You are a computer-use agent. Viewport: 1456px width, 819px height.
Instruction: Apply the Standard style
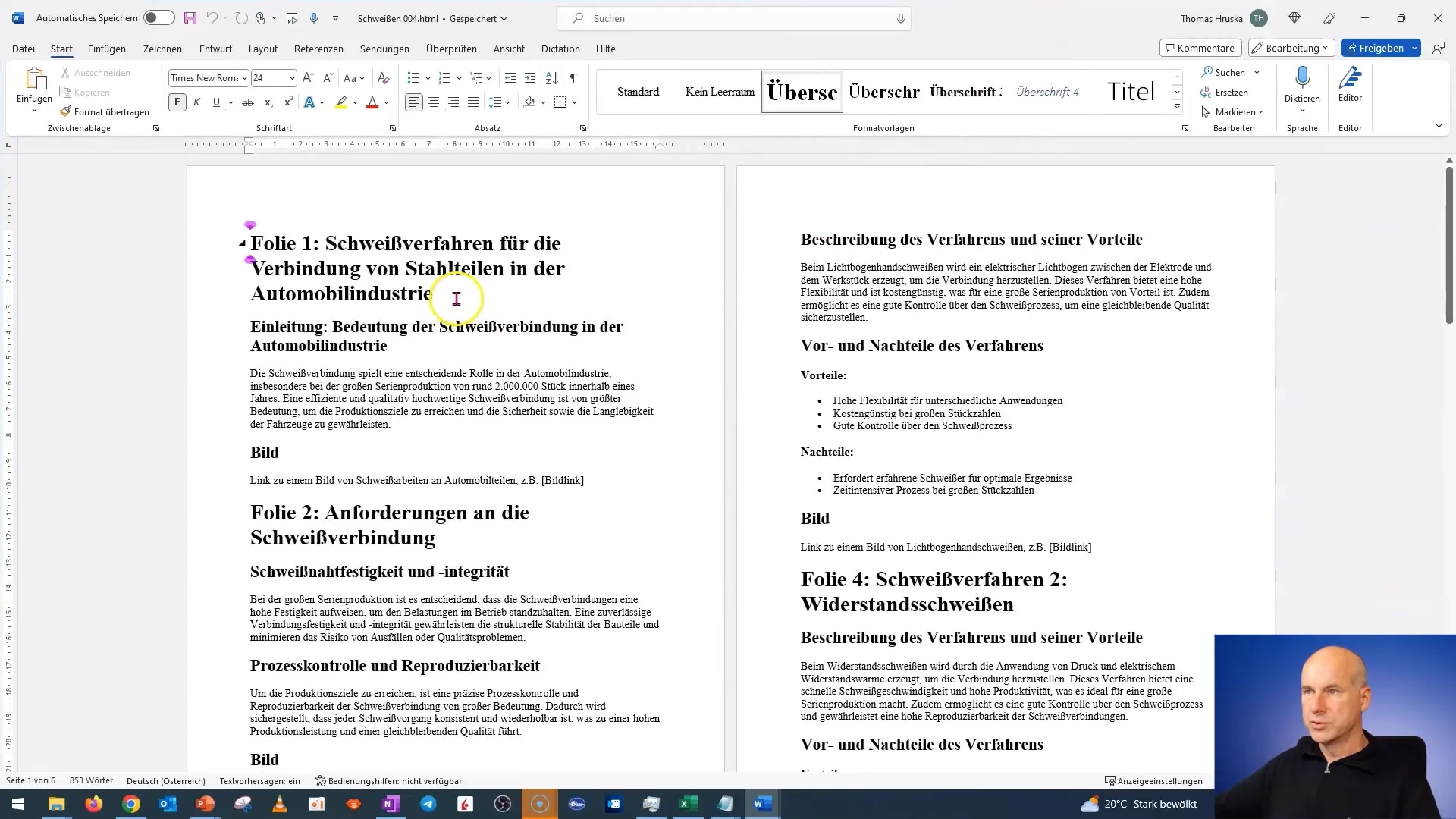(639, 92)
